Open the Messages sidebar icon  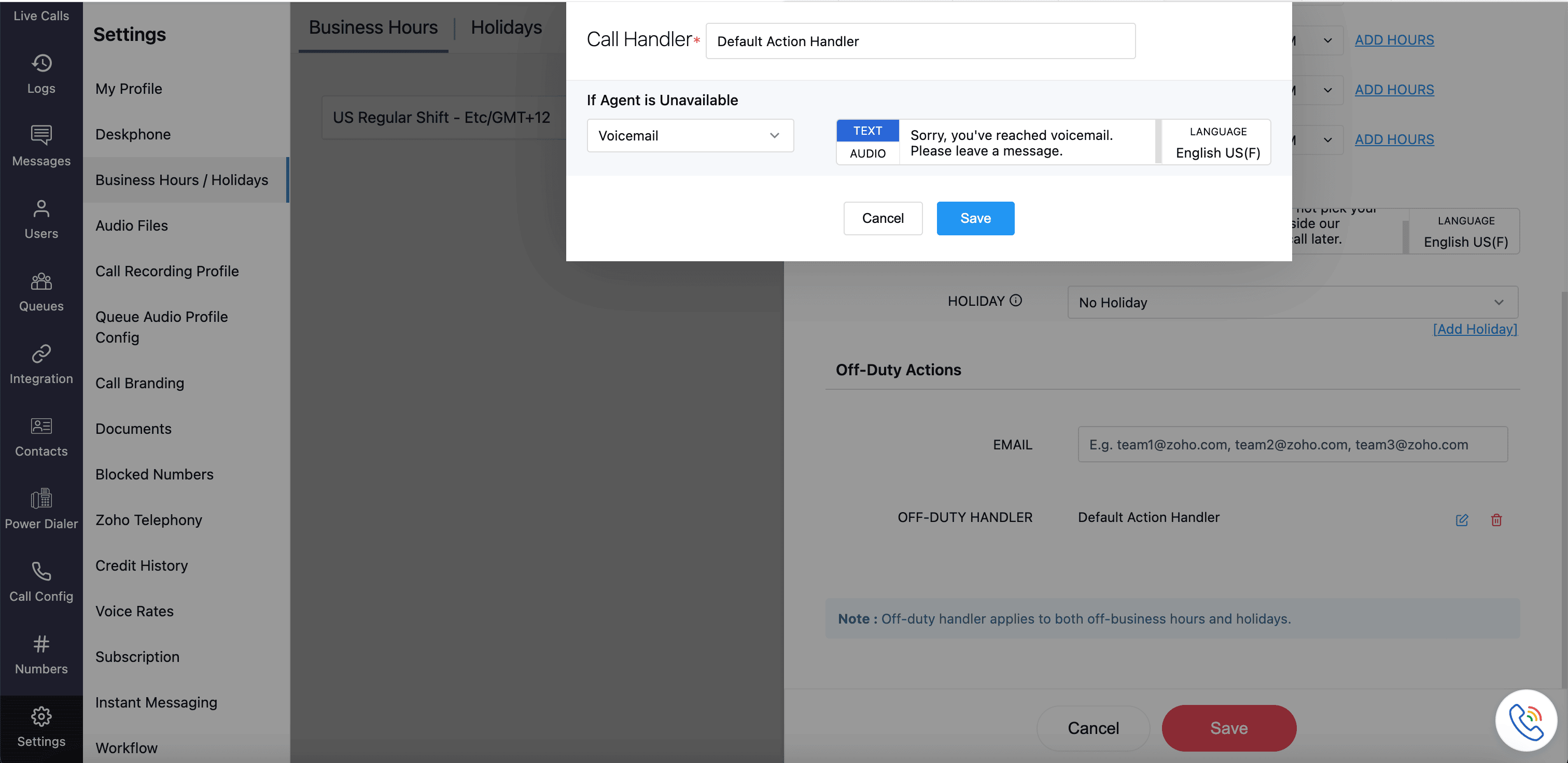pos(41,135)
